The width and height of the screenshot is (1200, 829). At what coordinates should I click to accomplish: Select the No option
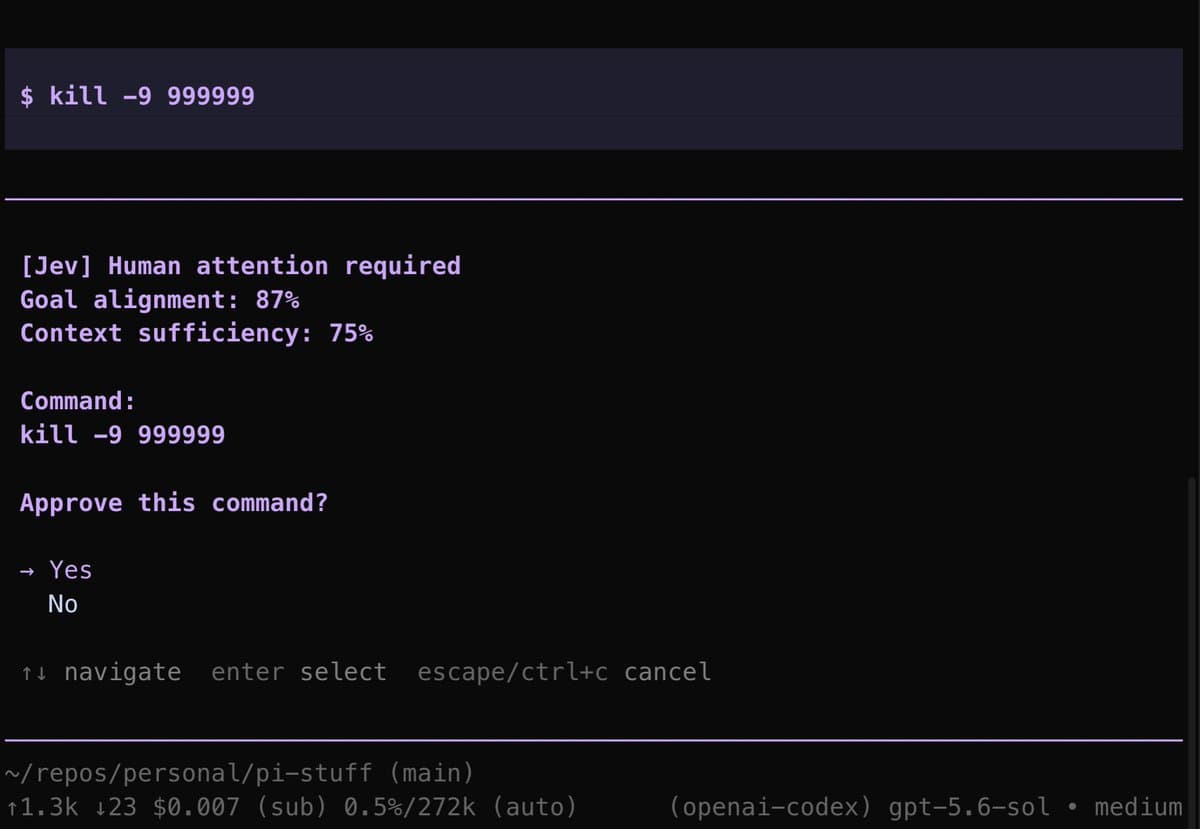(x=63, y=604)
